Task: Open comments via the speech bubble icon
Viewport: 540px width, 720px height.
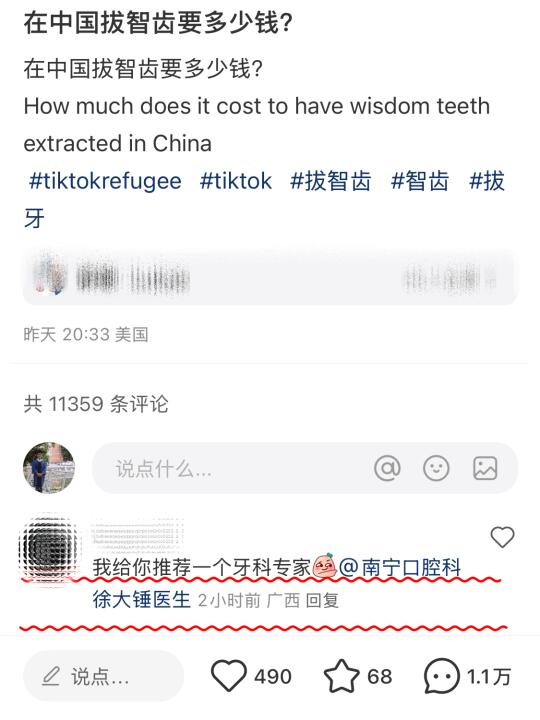Action: click(441, 675)
